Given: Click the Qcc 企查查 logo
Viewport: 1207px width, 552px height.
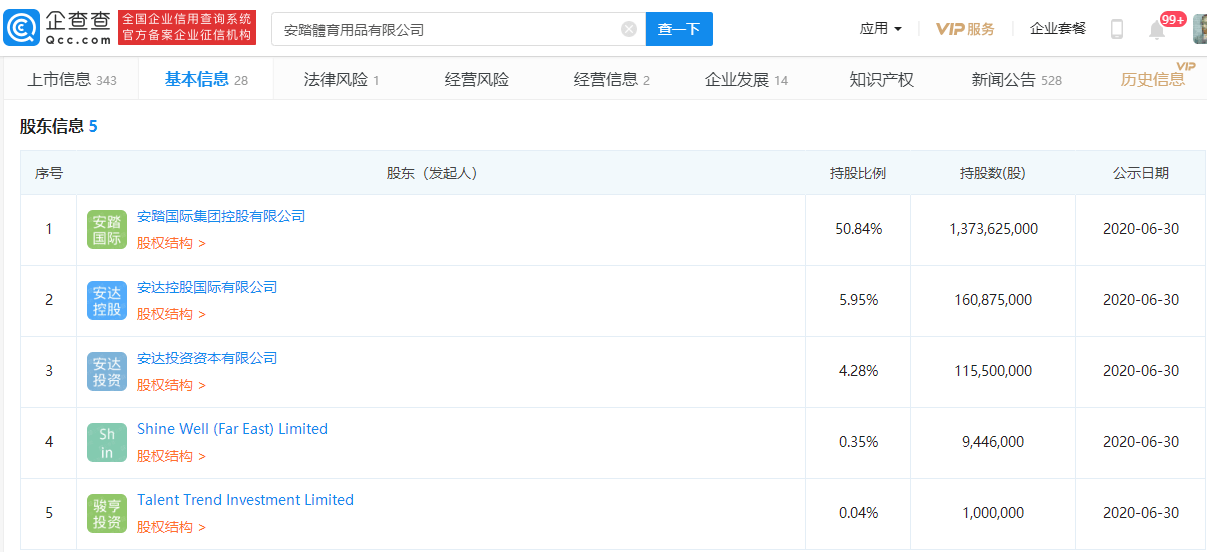Looking at the screenshot, I should 58,28.
